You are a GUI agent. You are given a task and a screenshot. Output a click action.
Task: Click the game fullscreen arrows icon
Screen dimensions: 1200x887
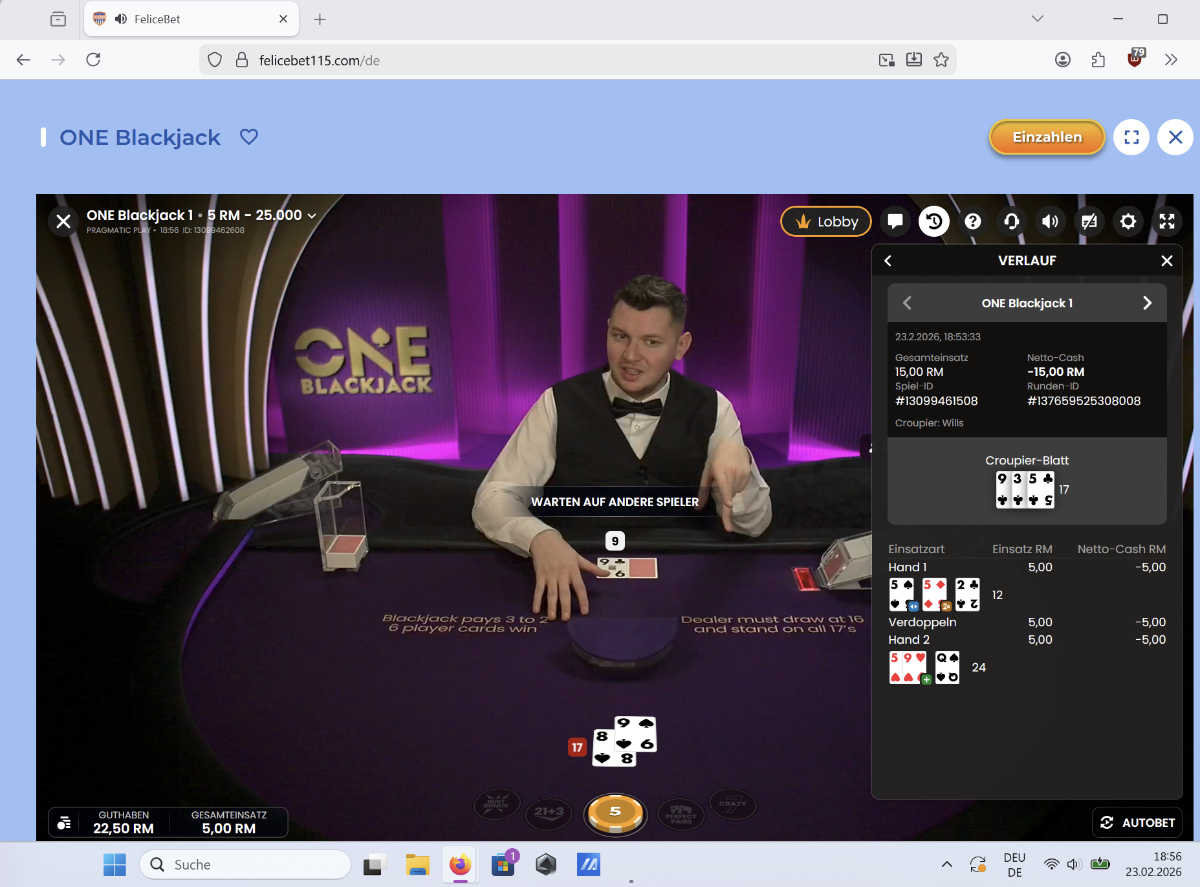click(1166, 222)
